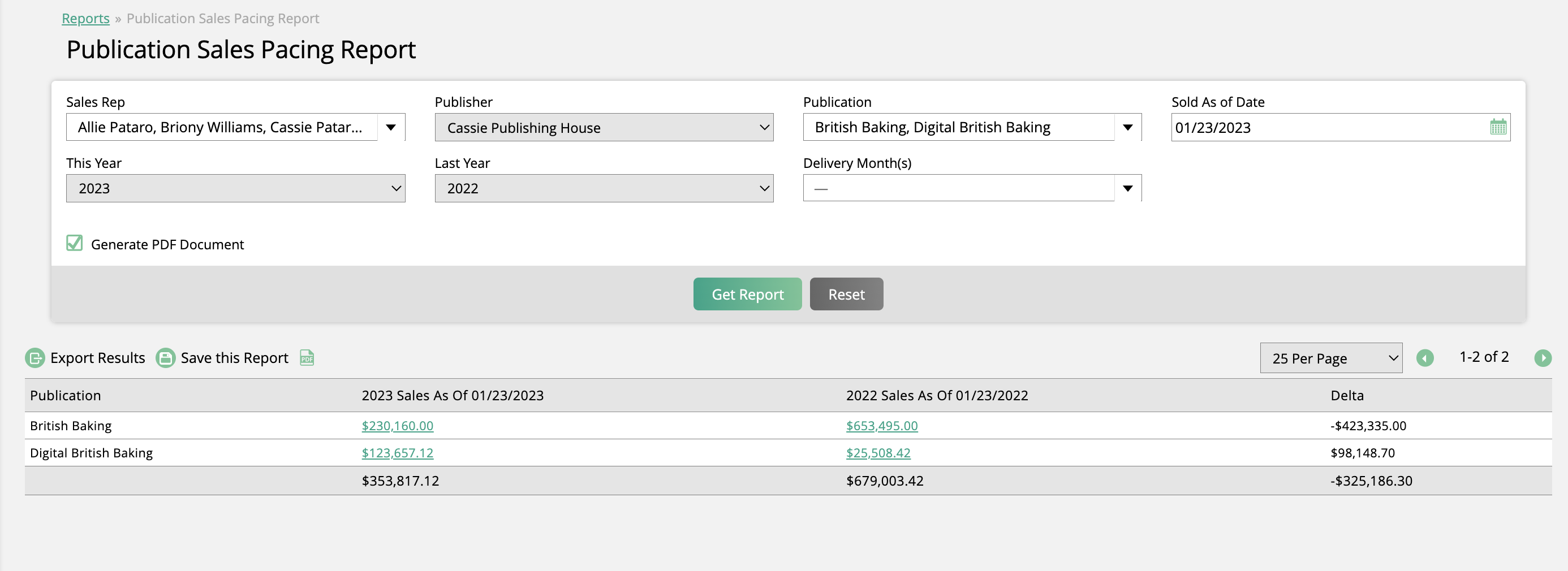
Task: Open the PDF export icon
Action: point(306,358)
